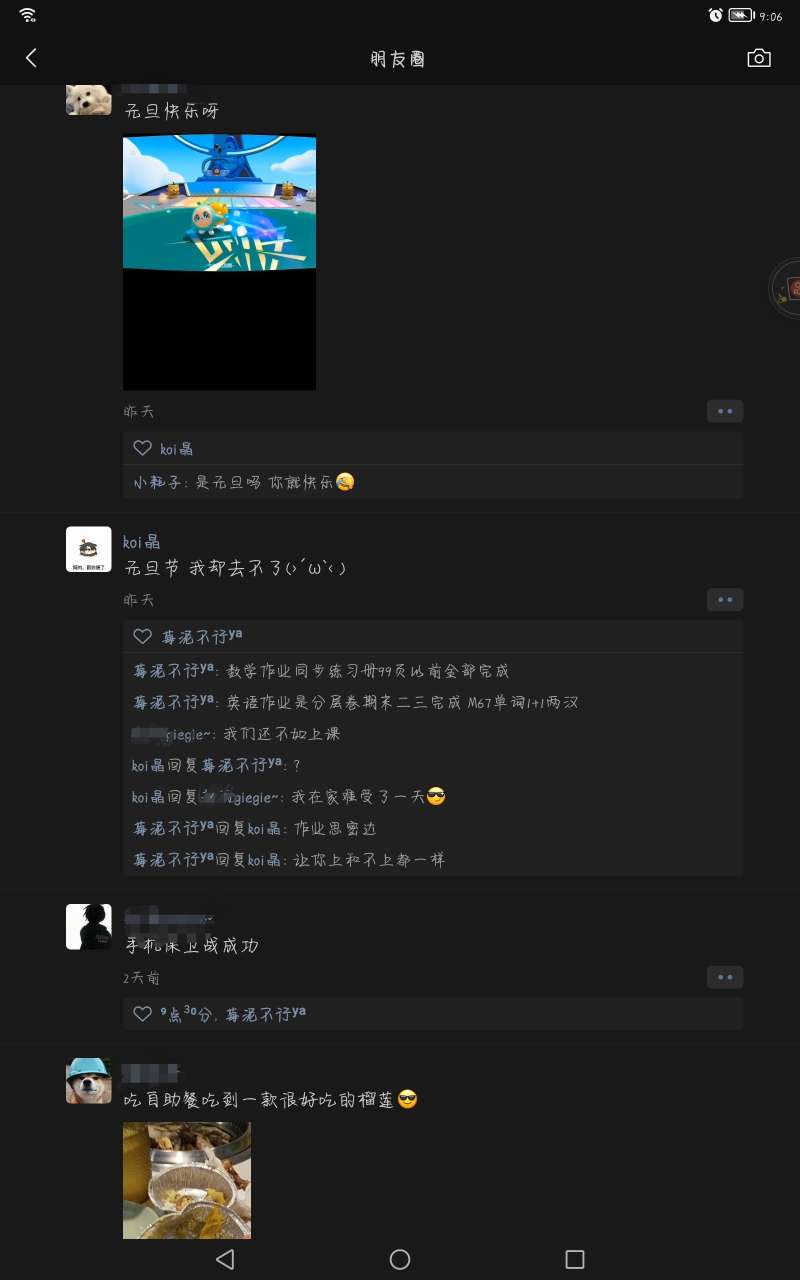The image size is (800, 1280).
Task: Open the dog with blue hat avatar
Action: [88, 1081]
